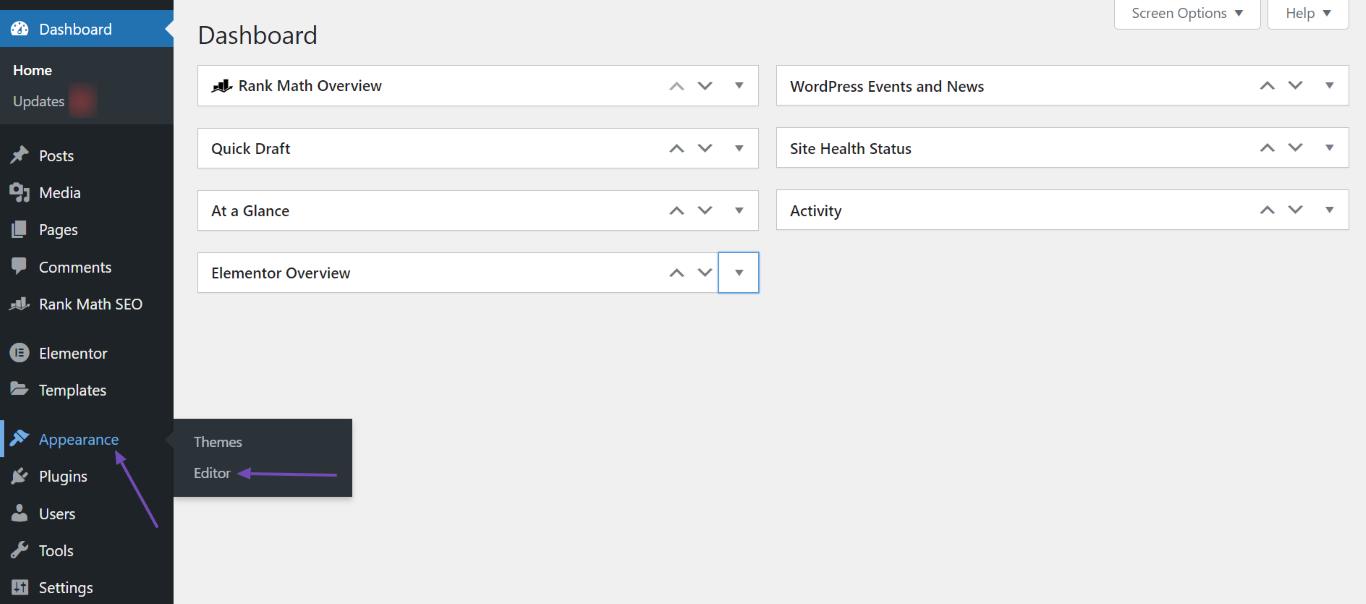The image size is (1366, 604).
Task: Click Rank Math logo in Overview widget title
Action: click(222, 86)
